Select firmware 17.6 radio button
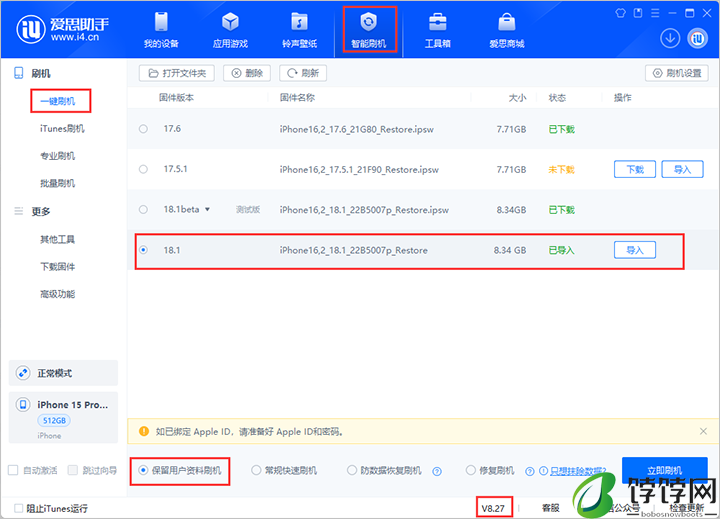 pos(143,129)
